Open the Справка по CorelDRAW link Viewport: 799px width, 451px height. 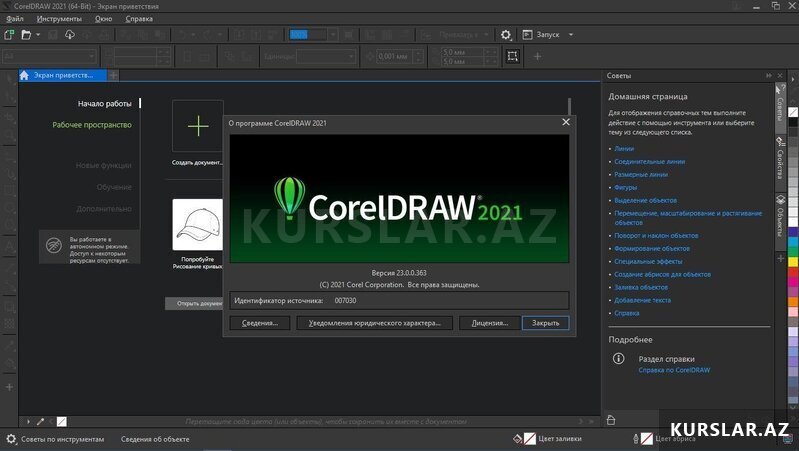click(x=674, y=370)
